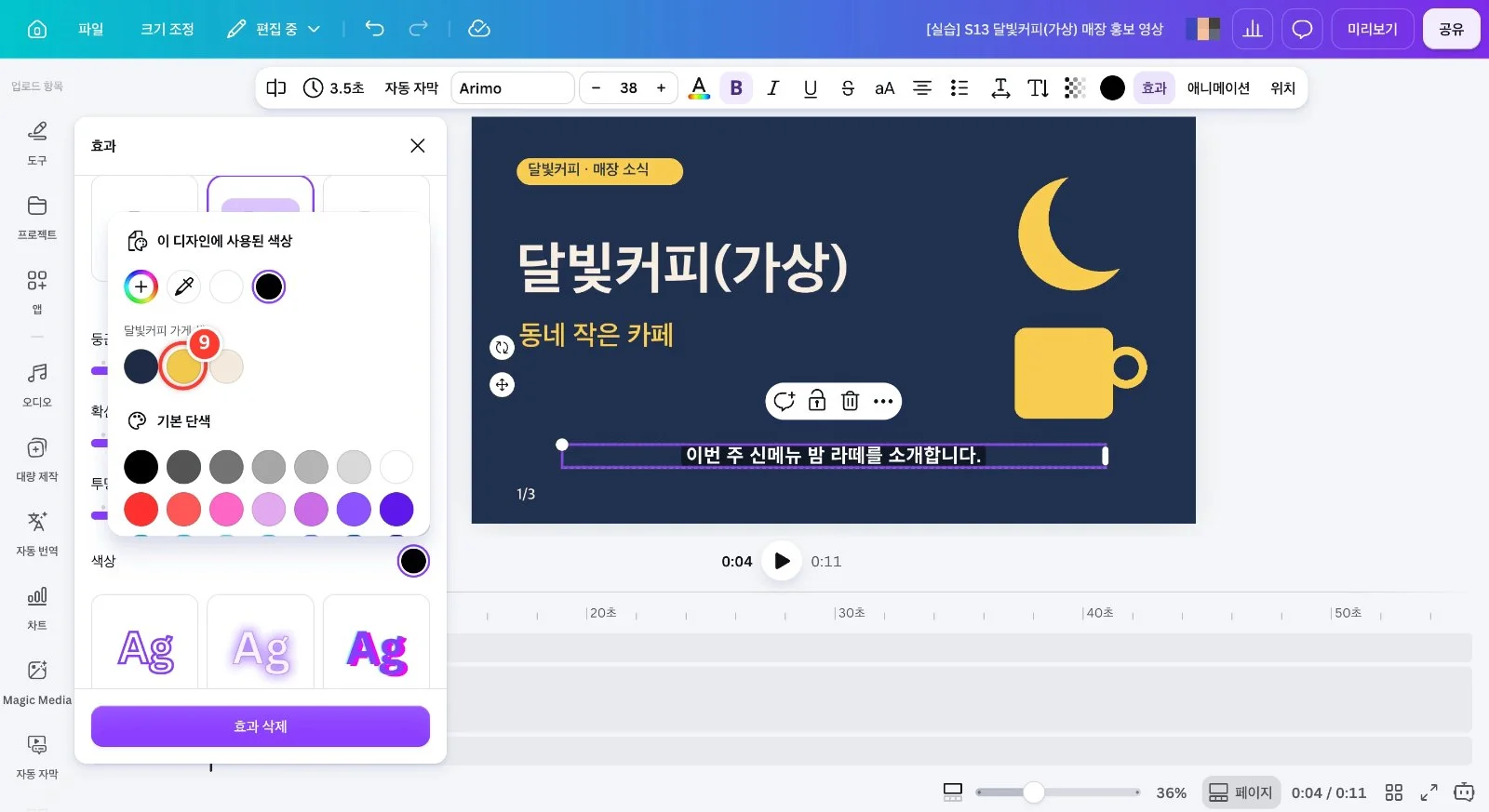1489x812 pixels.
Task: Adjust the timeline zoom slider
Action: 1034,792
